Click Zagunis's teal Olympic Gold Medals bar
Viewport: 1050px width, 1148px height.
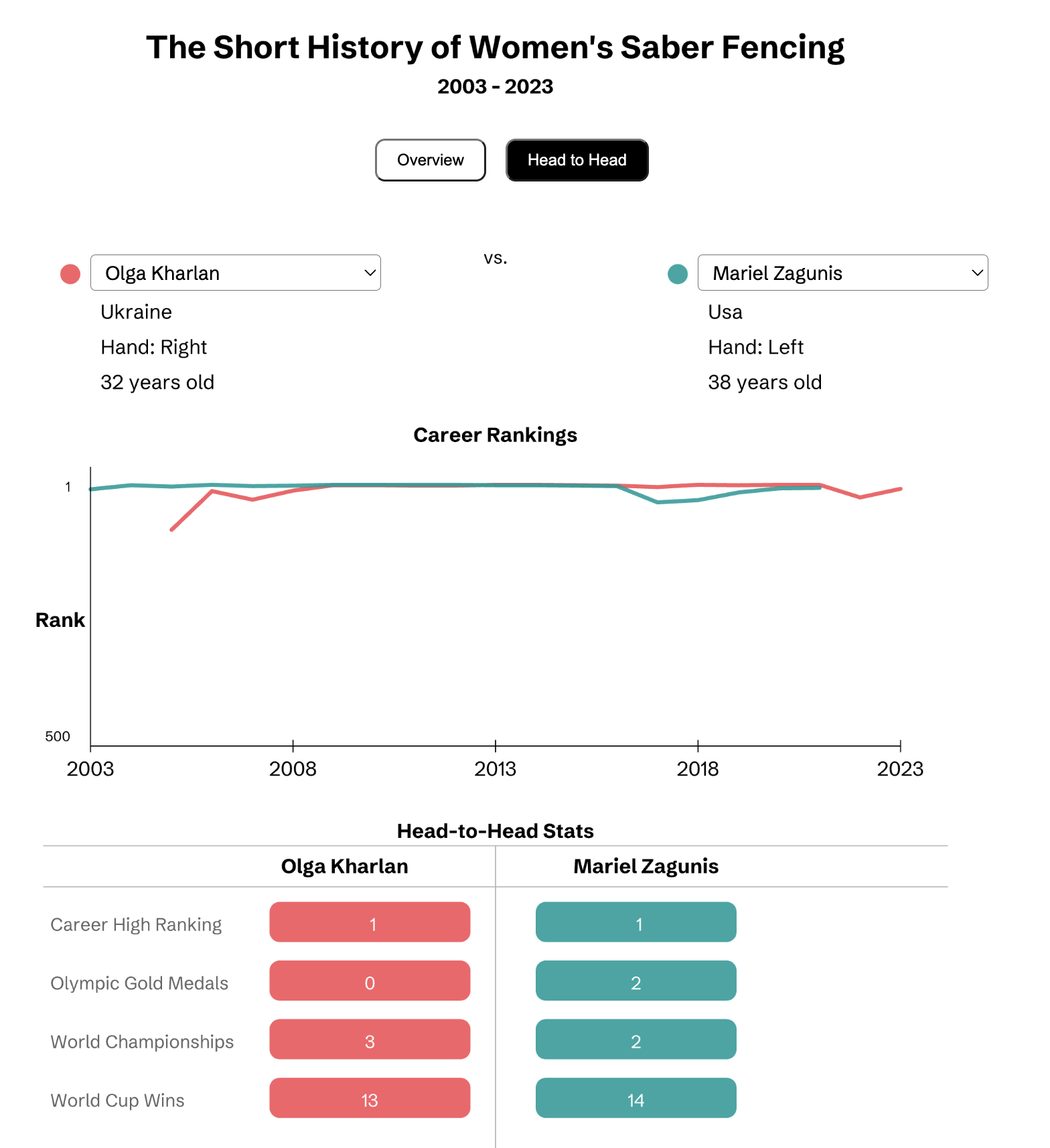tap(635, 981)
